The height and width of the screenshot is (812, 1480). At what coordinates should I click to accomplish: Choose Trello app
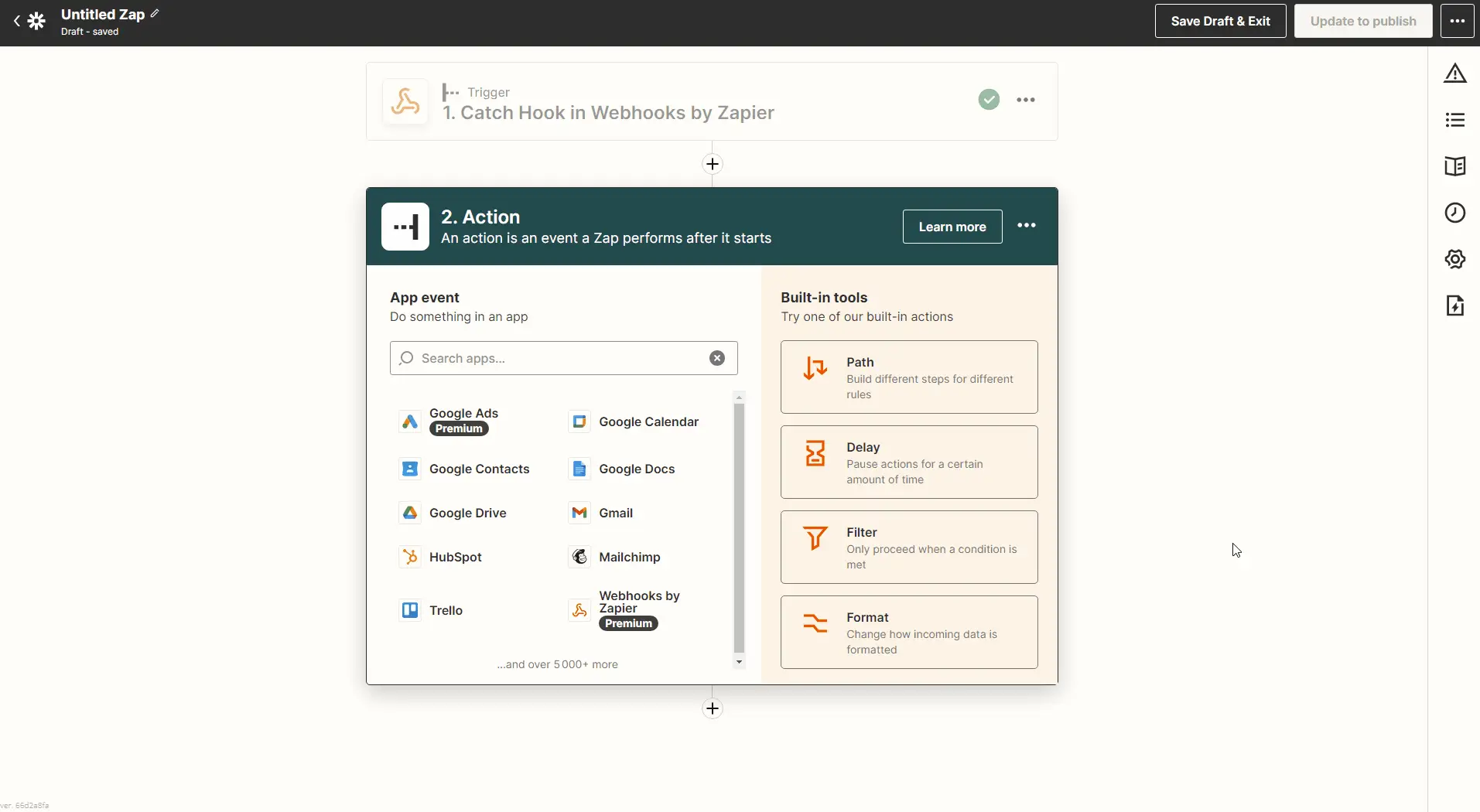click(431, 610)
